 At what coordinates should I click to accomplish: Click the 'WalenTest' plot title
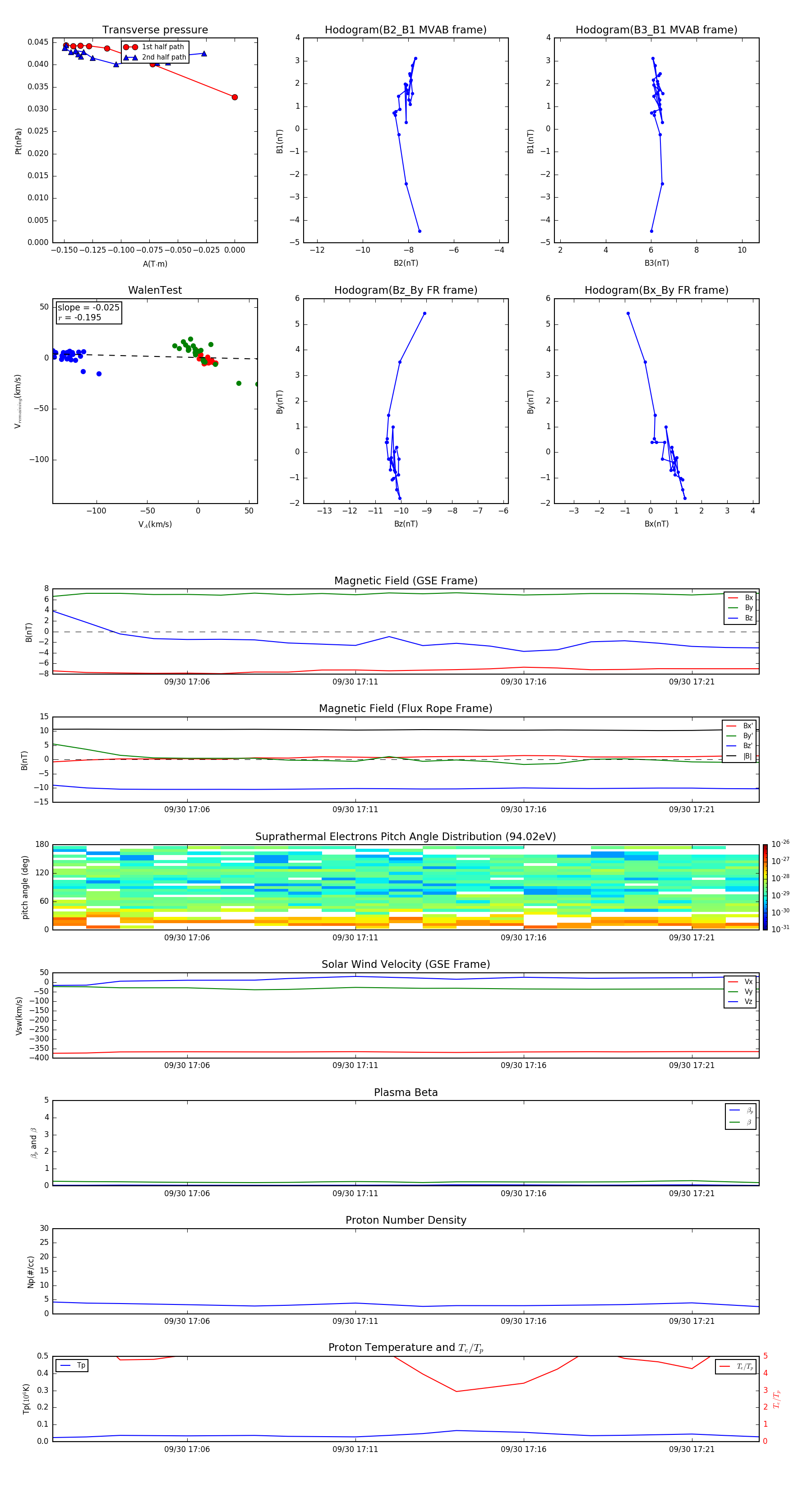pyautogui.click(x=155, y=290)
